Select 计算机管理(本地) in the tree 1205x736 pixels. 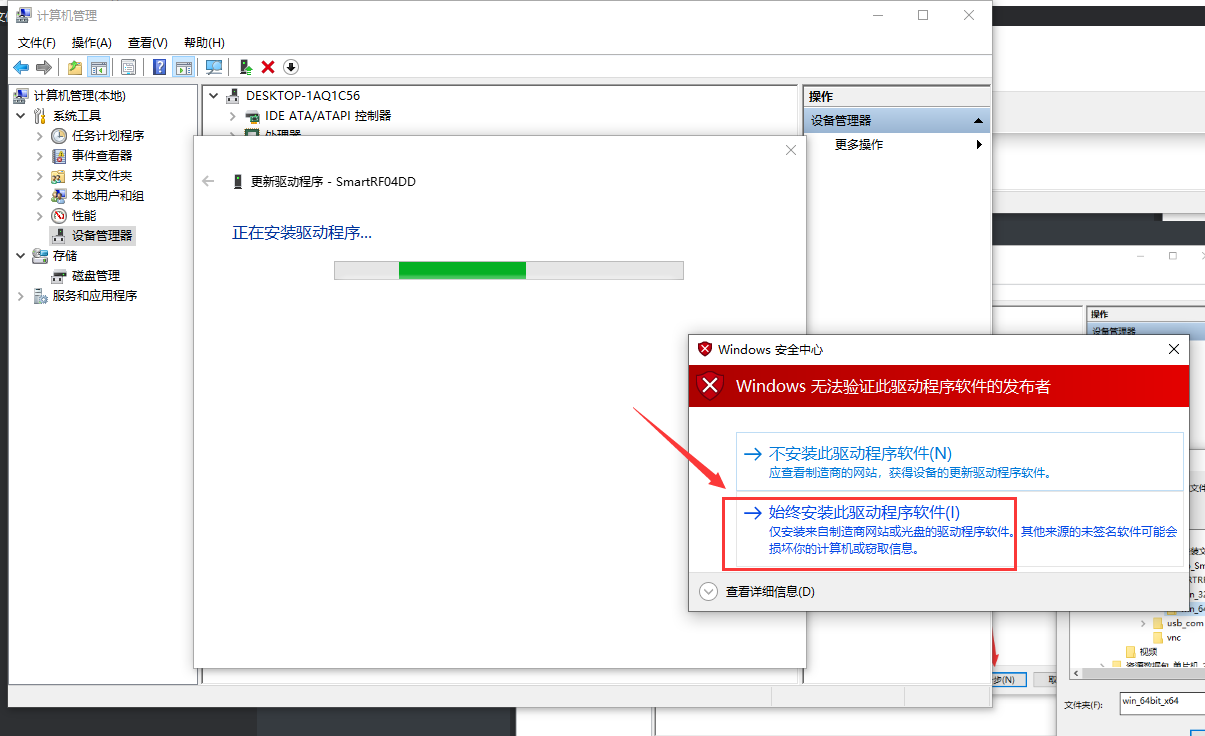pyautogui.click(x=79, y=96)
